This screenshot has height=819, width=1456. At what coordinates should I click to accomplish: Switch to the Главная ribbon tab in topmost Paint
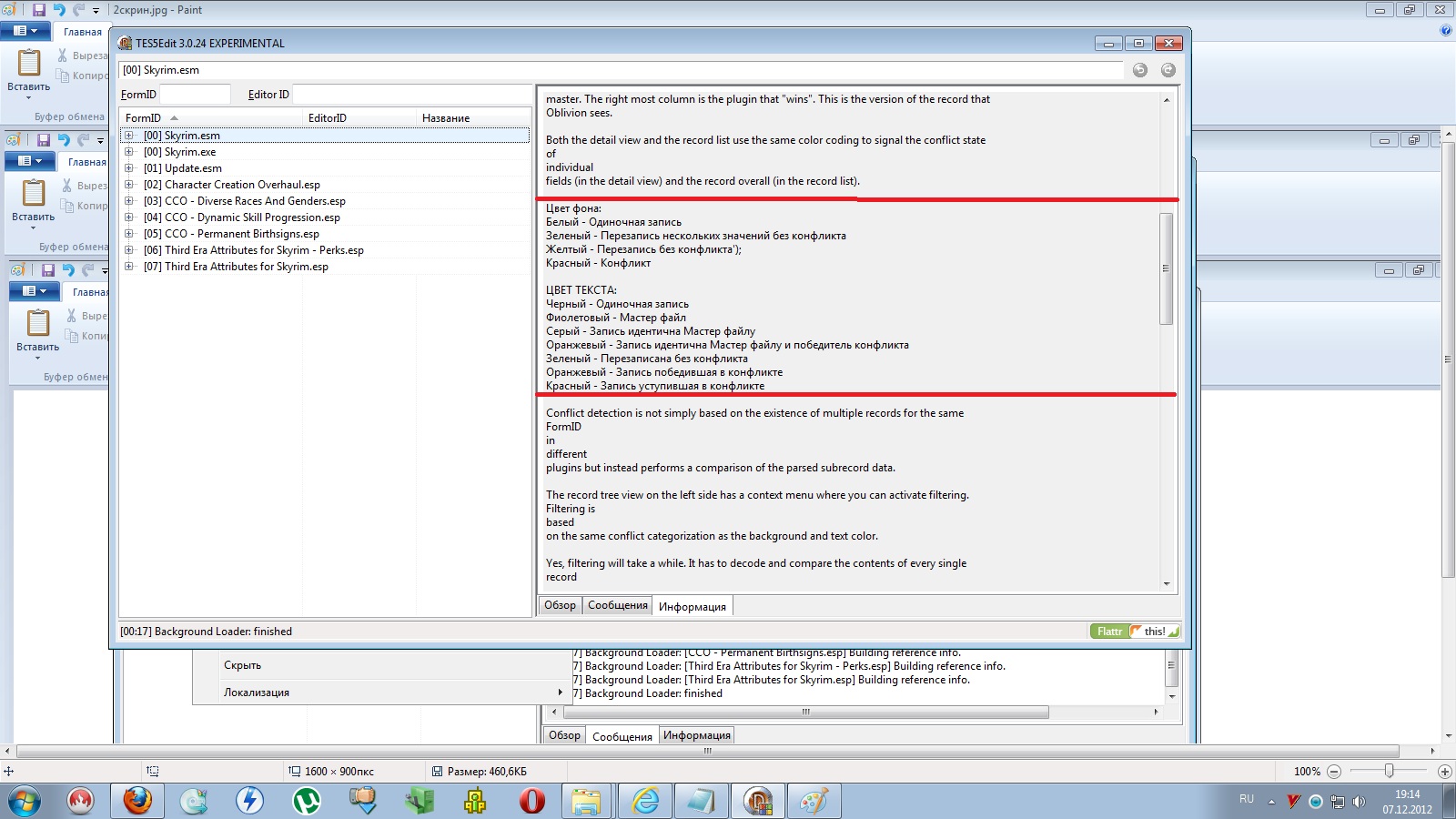[x=82, y=32]
